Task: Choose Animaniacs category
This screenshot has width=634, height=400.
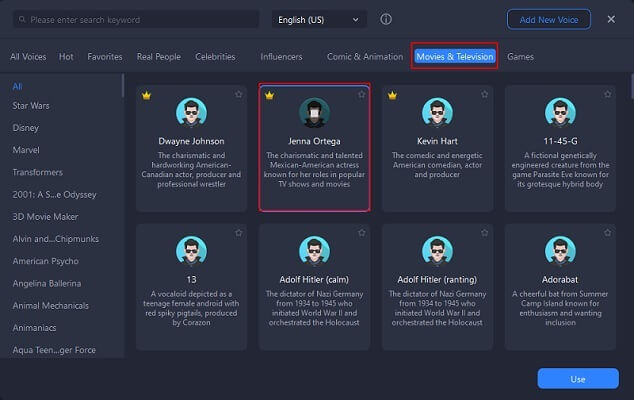Action: coord(34,328)
